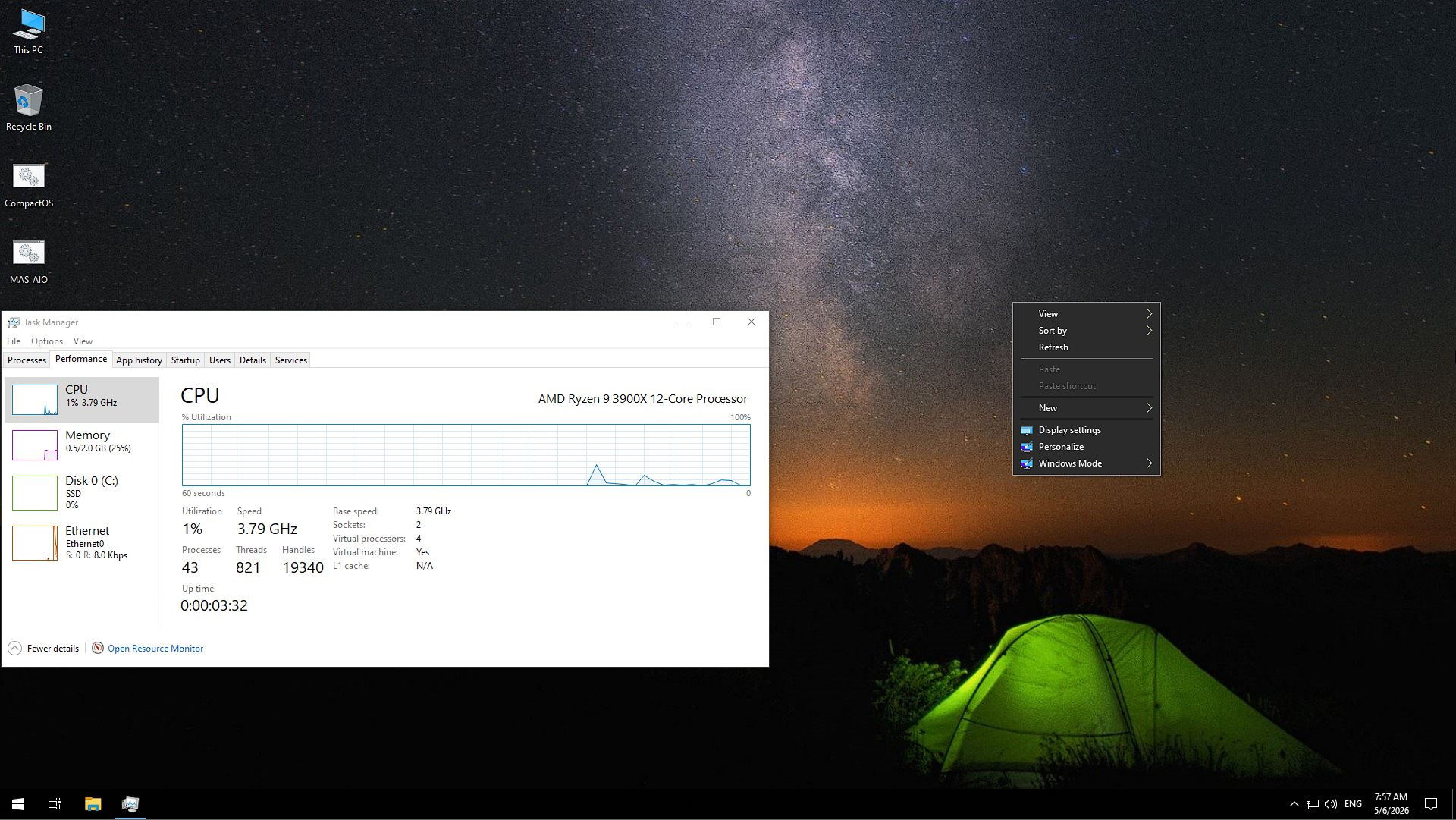The height and width of the screenshot is (820, 1456).
Task: Open the This PC desktop icon
Action: [28, 32]
